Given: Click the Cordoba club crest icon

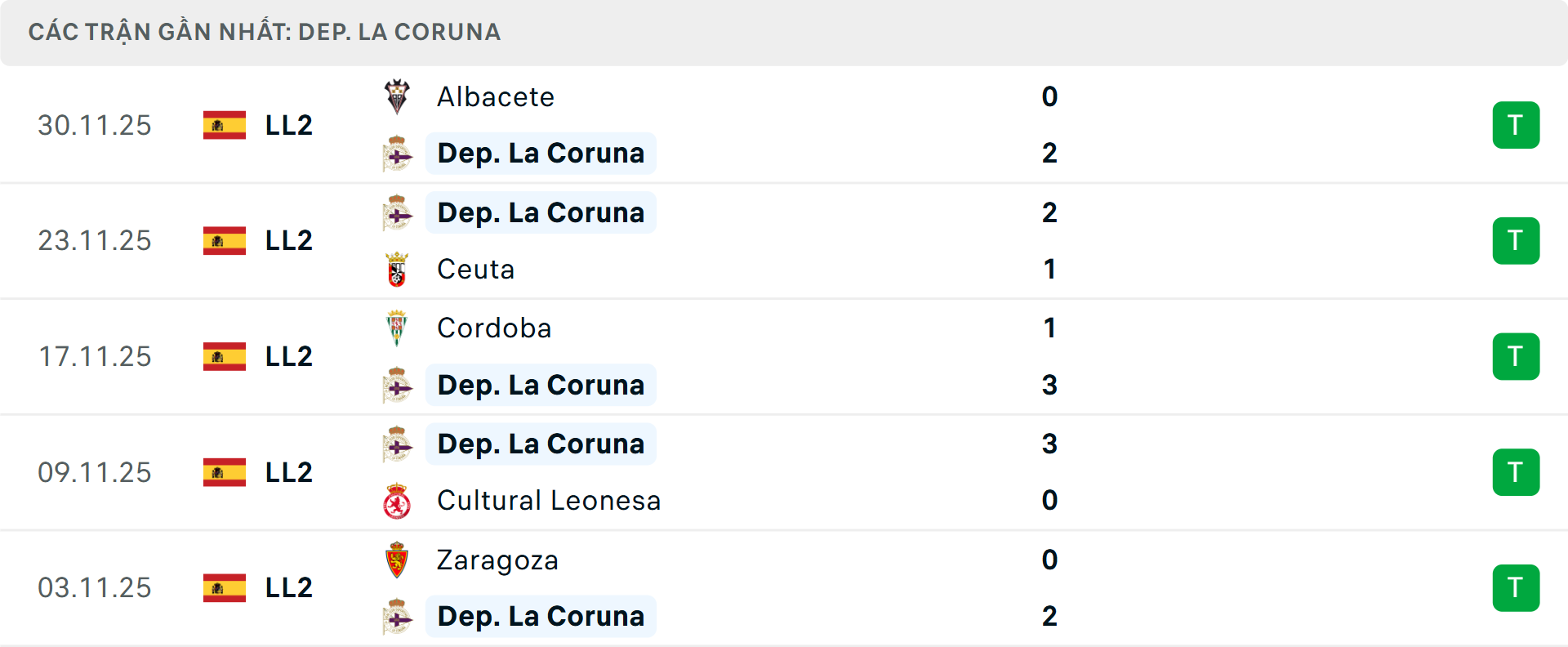Looking at the screenshot, I should (x=397, y=328).
